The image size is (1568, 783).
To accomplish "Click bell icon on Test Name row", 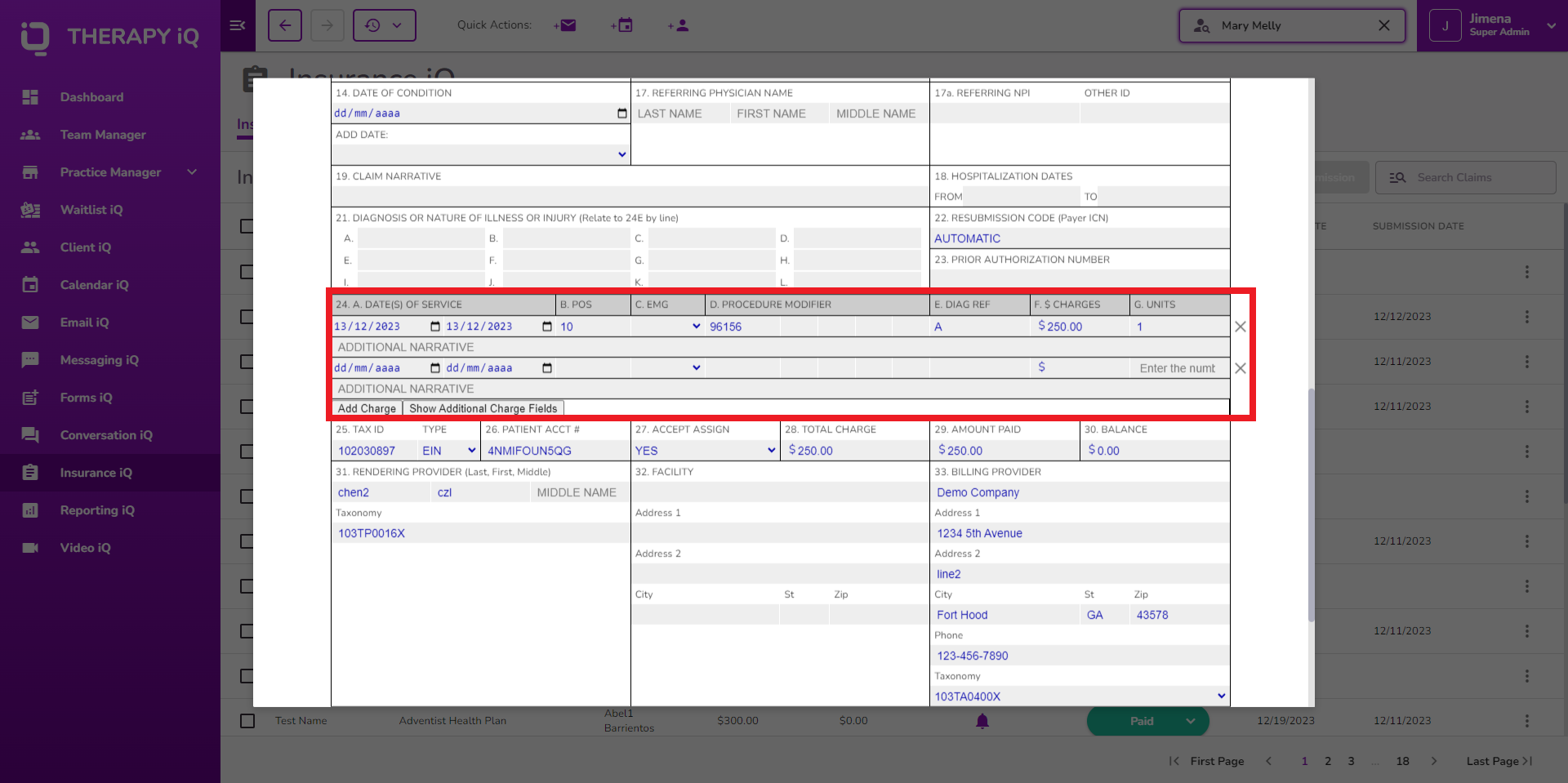I will (x=982, y=721).
